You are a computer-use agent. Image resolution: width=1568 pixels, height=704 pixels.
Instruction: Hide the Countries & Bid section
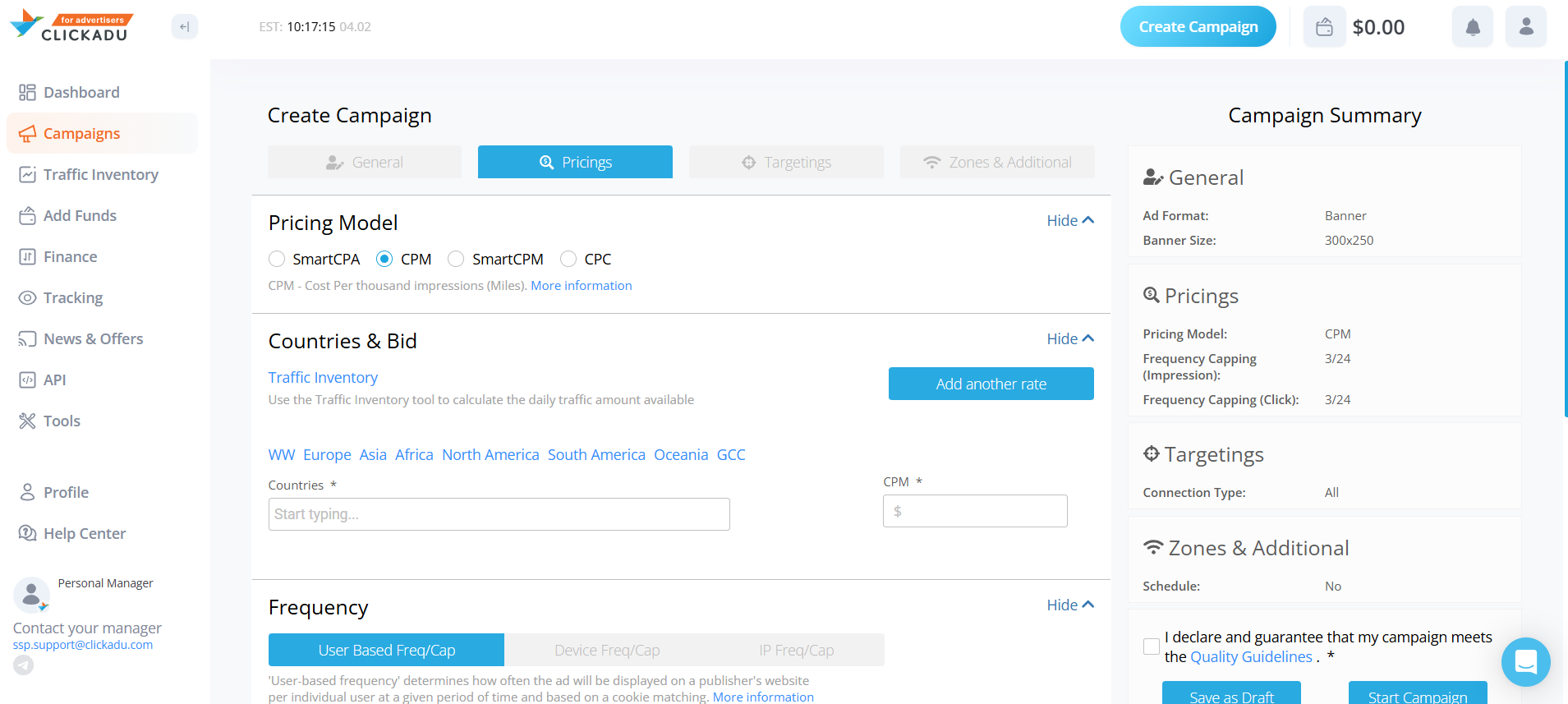(x=1070, y=338)
